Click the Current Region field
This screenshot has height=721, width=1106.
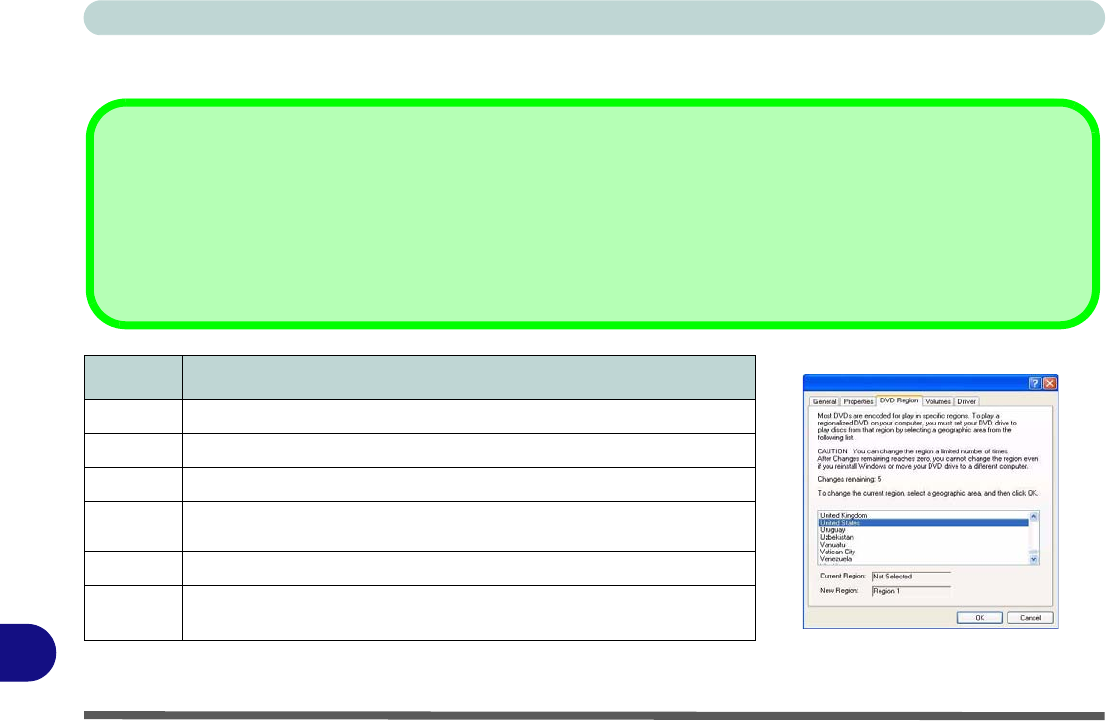(x=911, y=576)
